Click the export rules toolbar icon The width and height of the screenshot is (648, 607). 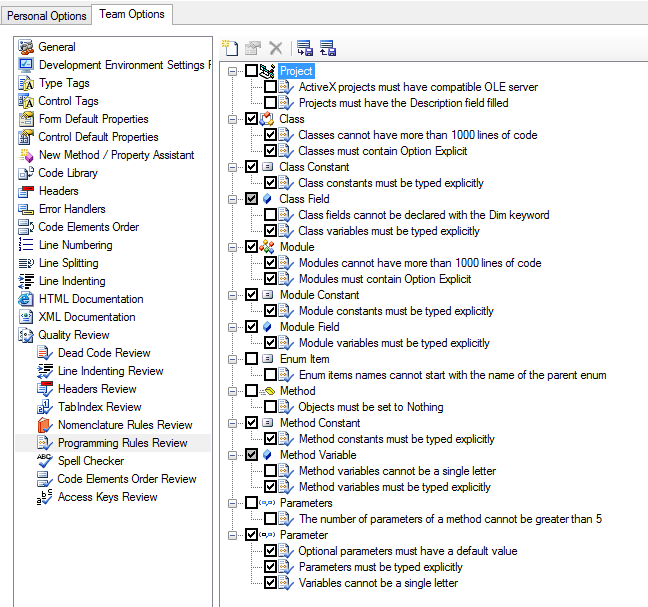[328, 48]
